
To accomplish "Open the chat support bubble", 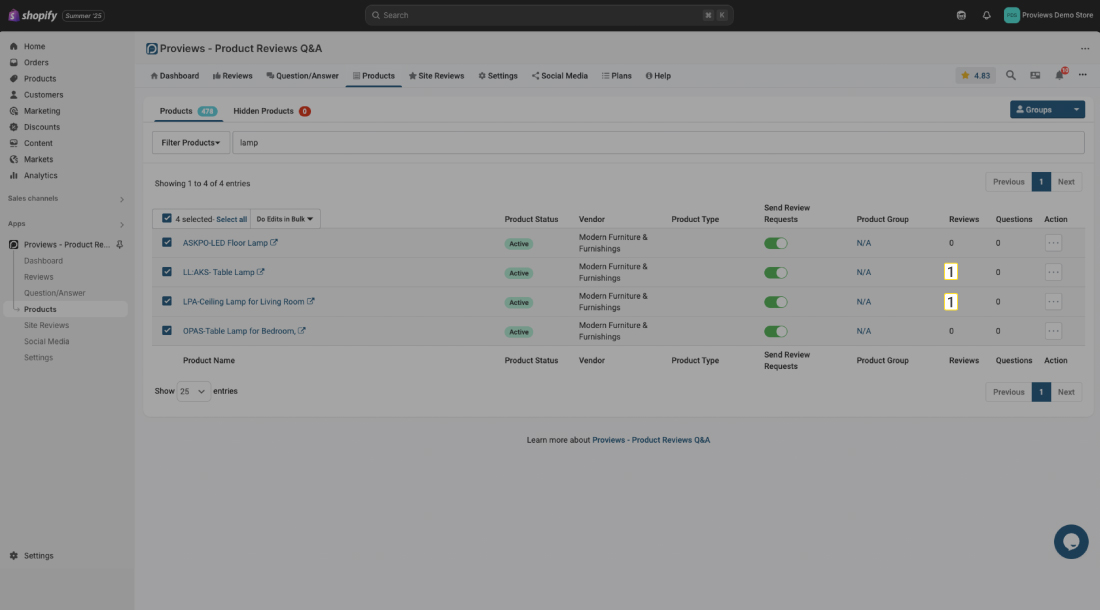I will coord(1071,541).
